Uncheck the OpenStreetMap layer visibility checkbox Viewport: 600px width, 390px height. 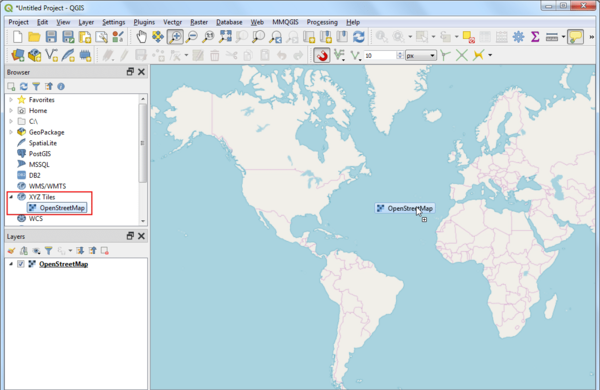(21, 264)
